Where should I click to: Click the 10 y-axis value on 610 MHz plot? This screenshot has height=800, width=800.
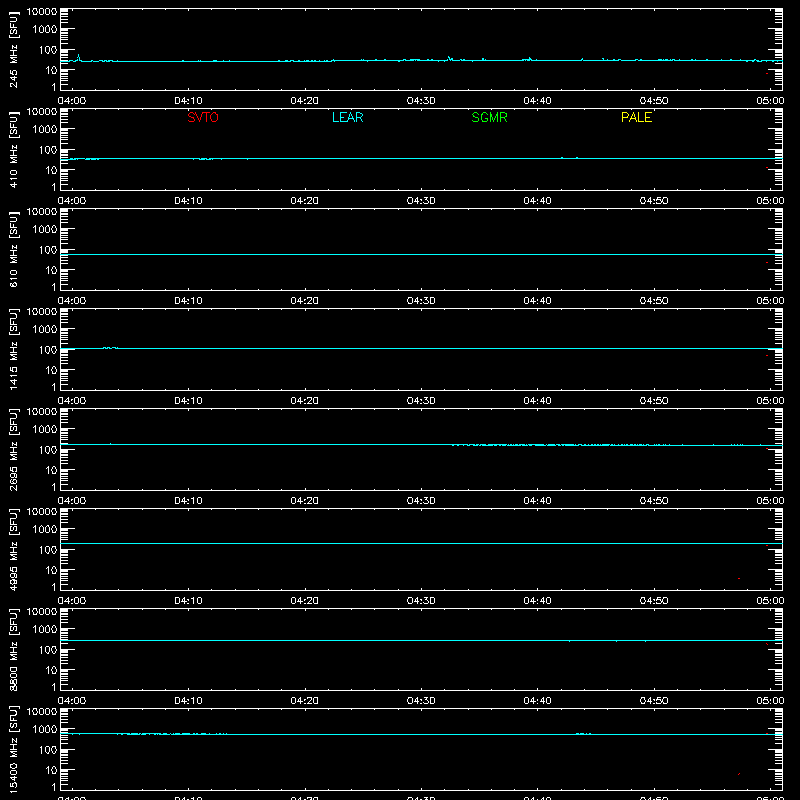[51, 270]
